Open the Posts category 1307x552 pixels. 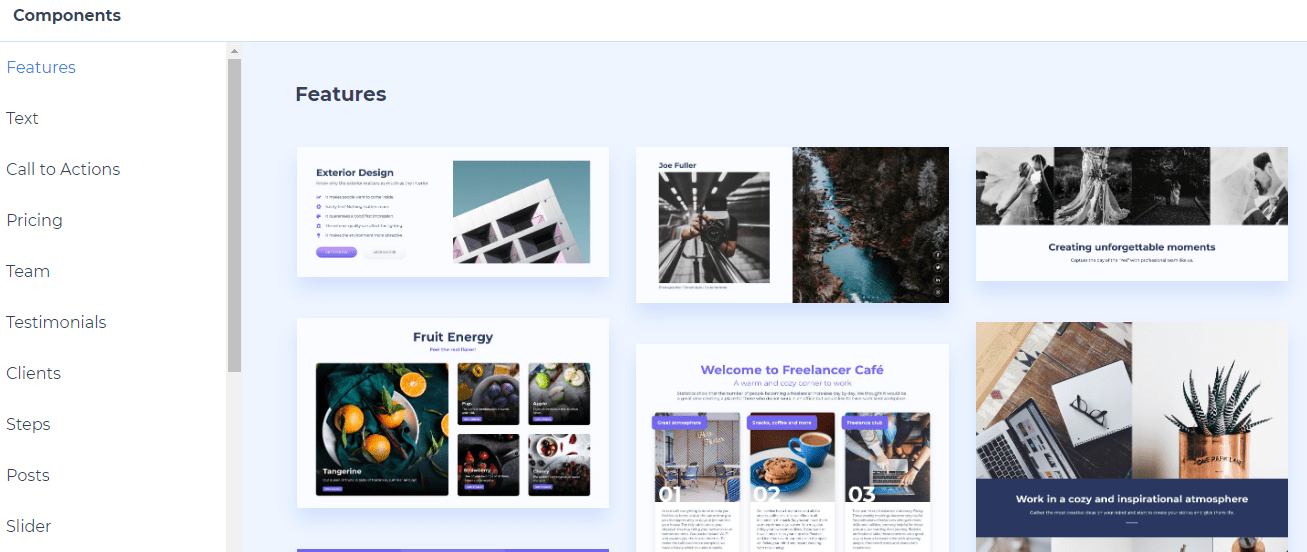click(28, 475)
